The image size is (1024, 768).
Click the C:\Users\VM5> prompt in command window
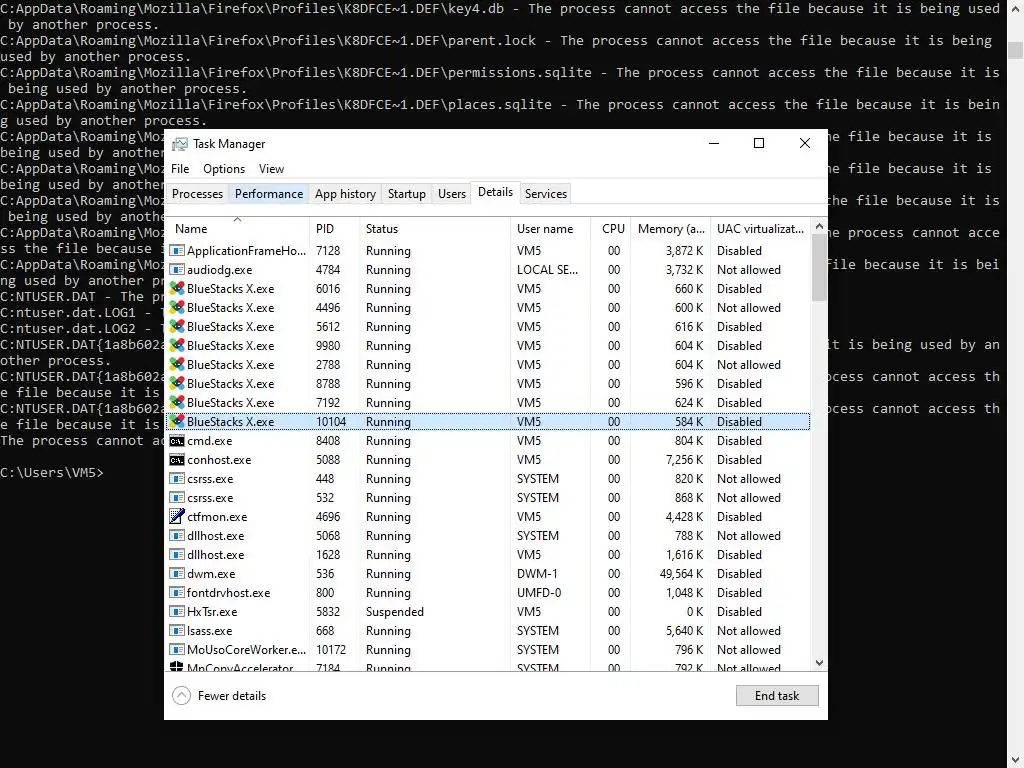pyautogui.click(x=52, y=472)
